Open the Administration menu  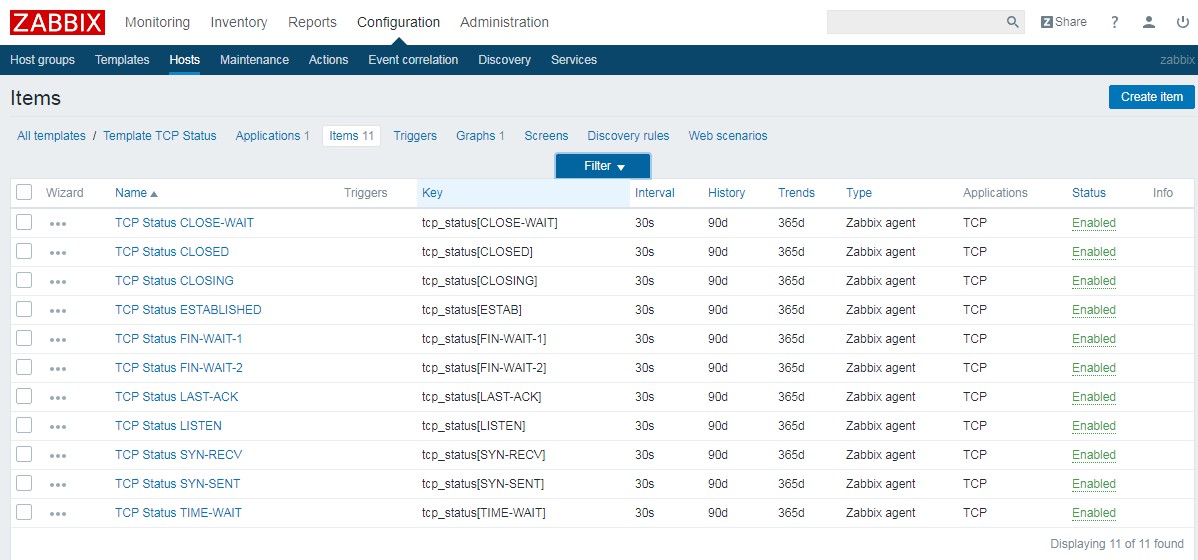[x=504, y=22]
